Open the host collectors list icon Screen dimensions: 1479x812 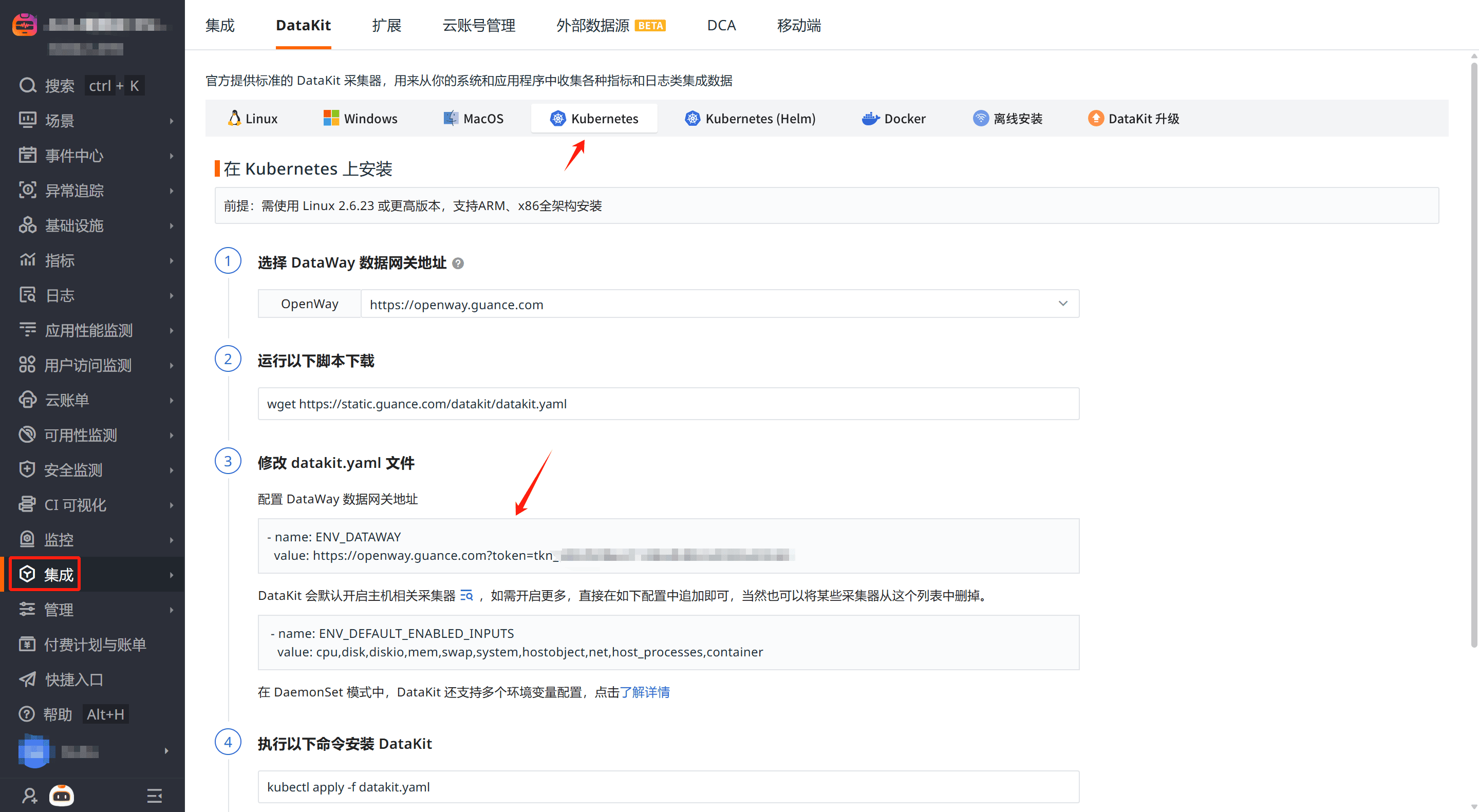coord(467,595)
